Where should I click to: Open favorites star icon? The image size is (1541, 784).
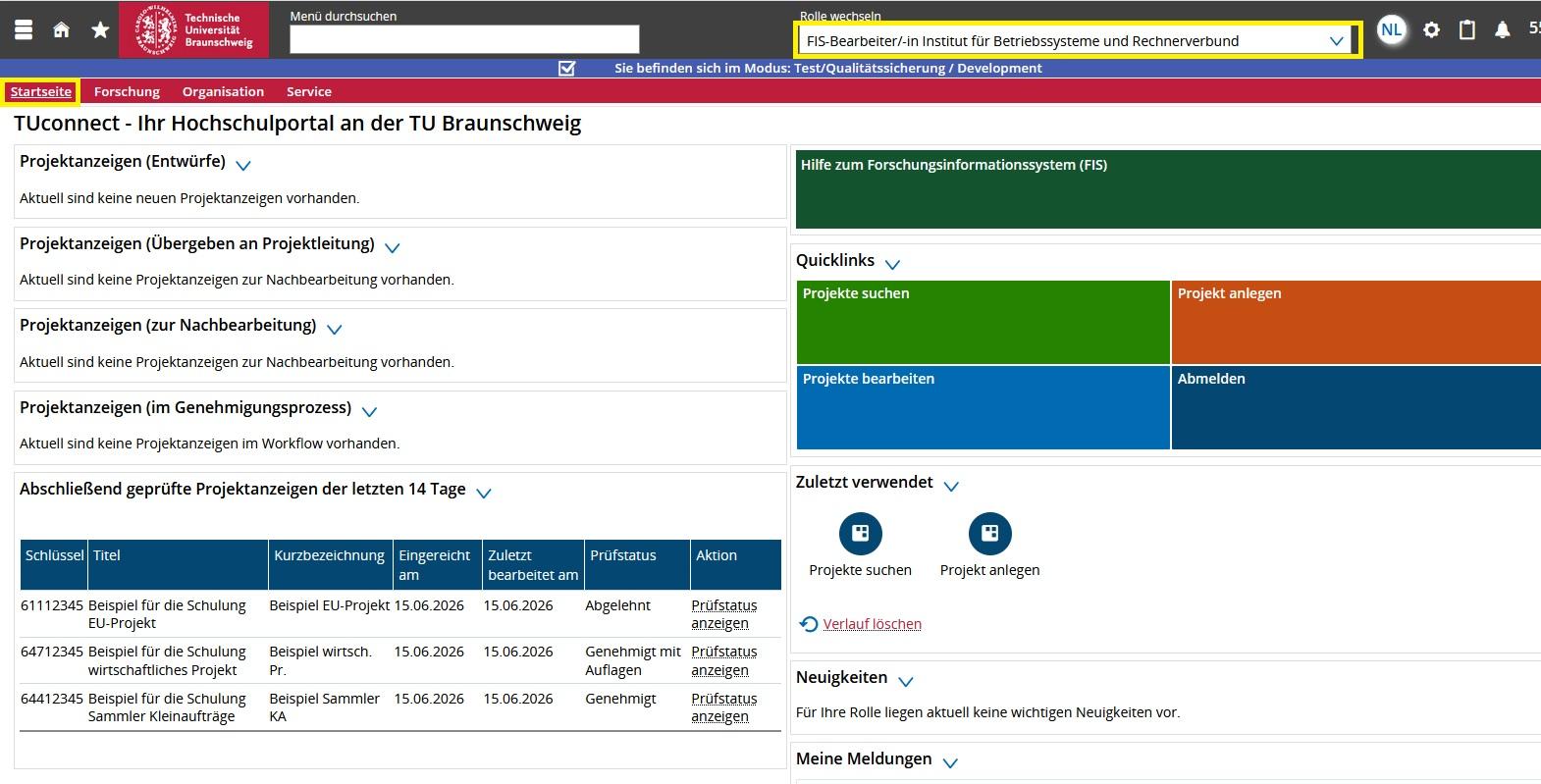100,30
